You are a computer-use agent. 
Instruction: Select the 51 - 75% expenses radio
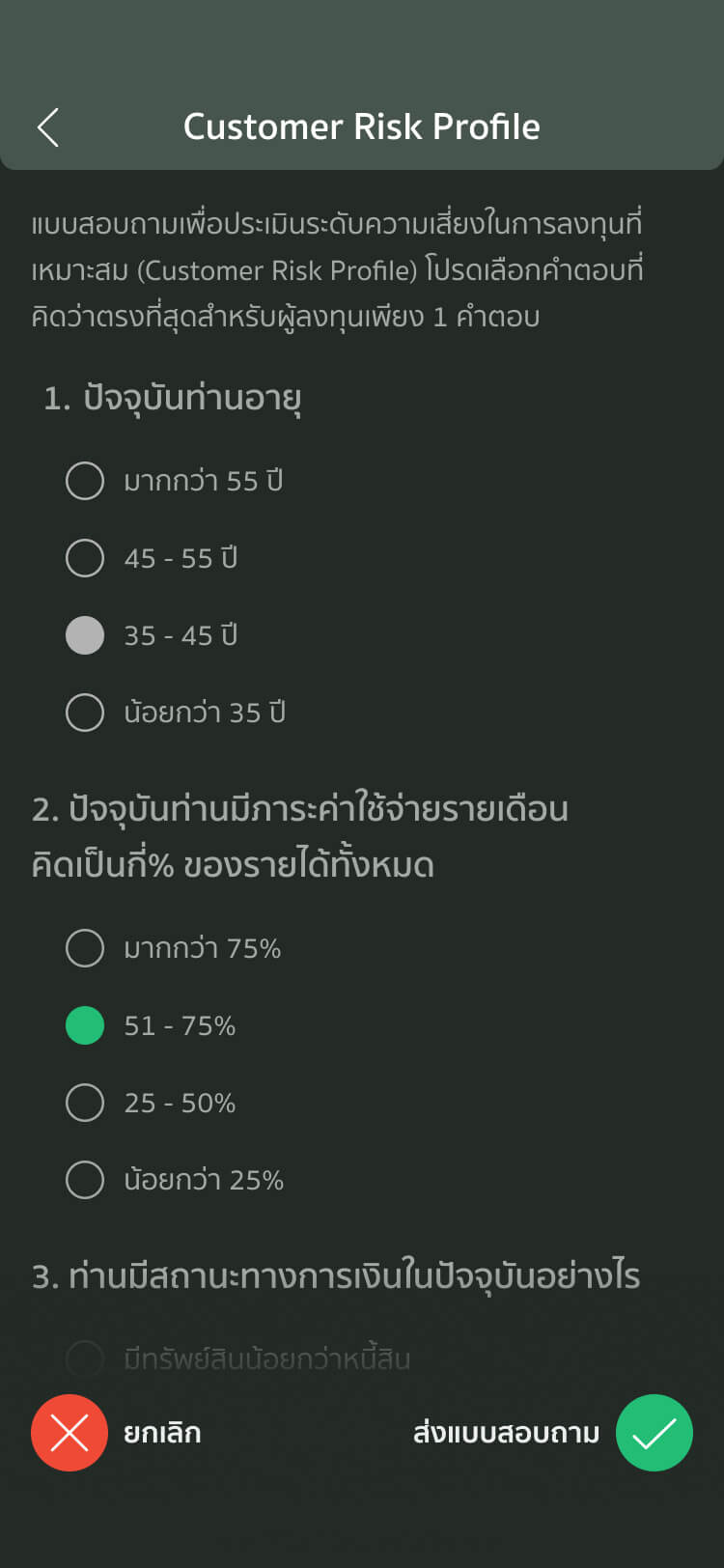85,1025
